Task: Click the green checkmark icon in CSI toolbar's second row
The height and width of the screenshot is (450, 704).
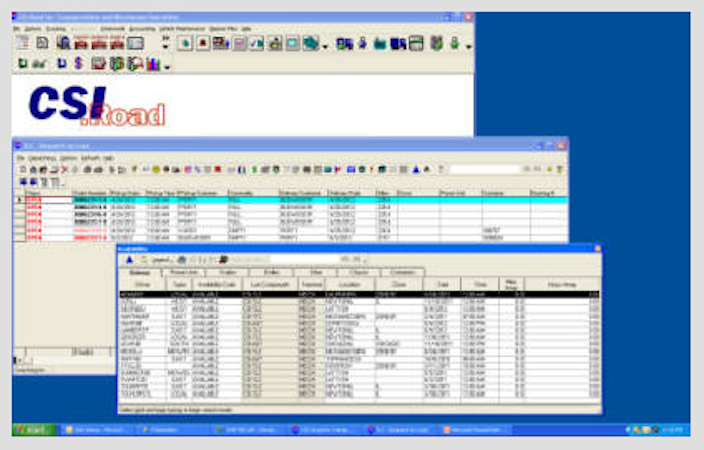Action: (x=40, y=64)
